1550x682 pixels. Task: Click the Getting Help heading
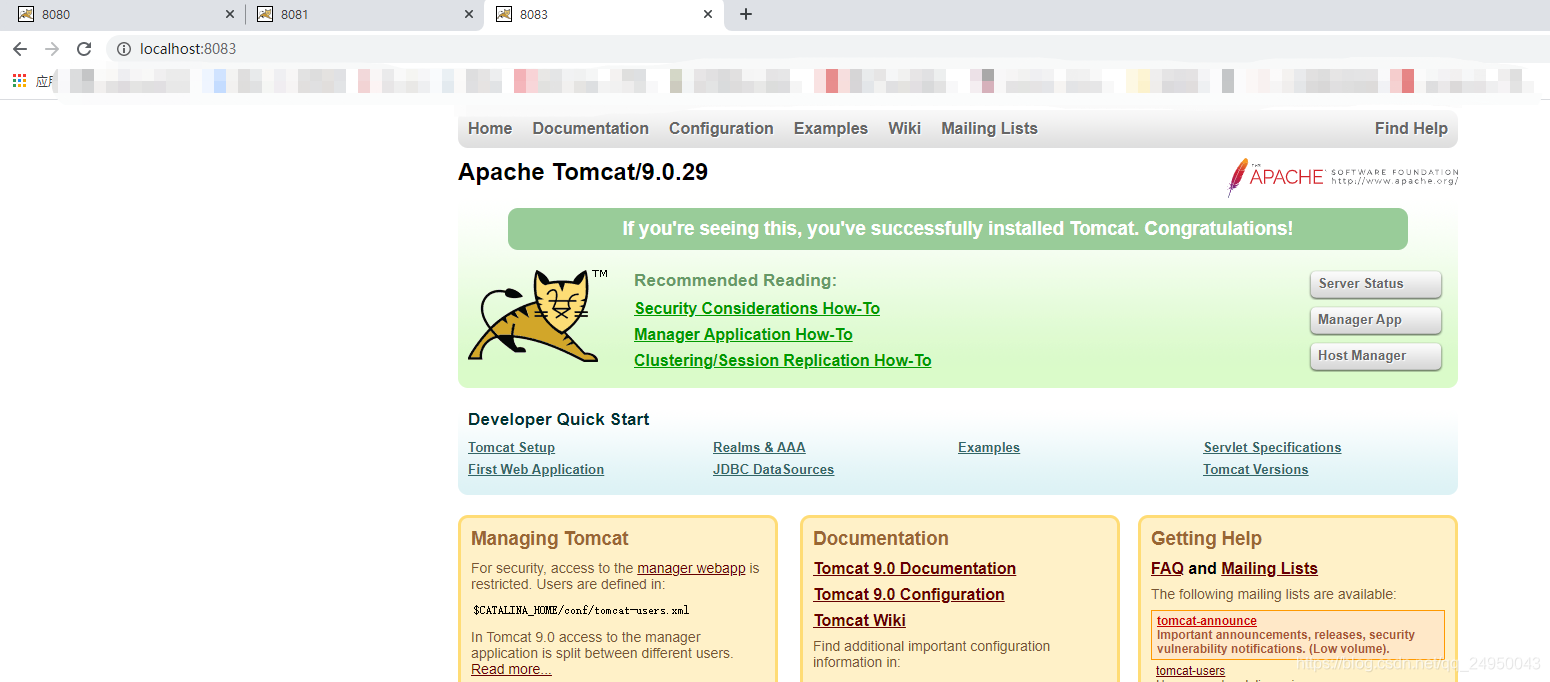coord(1206,538)
